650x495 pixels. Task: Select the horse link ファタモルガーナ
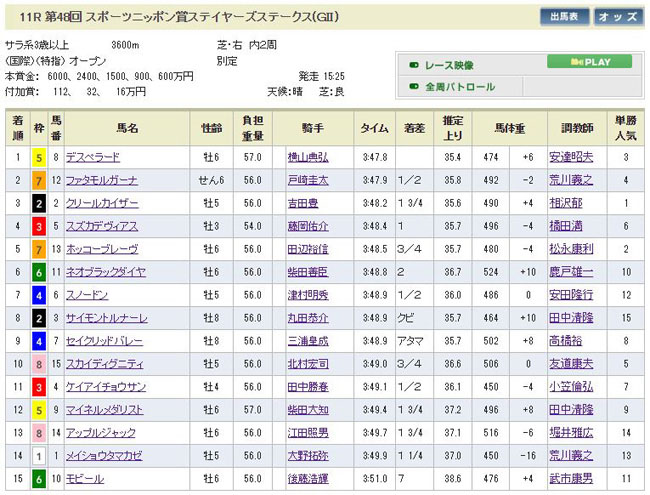[x=101, y=180]
